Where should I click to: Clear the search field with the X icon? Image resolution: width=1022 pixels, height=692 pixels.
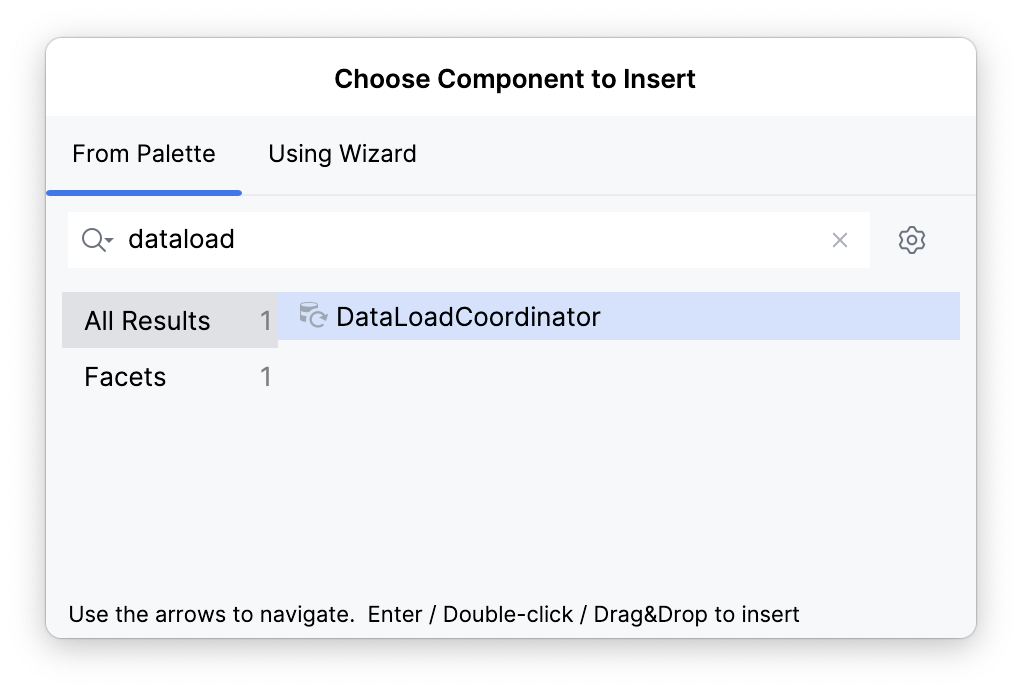839,240
